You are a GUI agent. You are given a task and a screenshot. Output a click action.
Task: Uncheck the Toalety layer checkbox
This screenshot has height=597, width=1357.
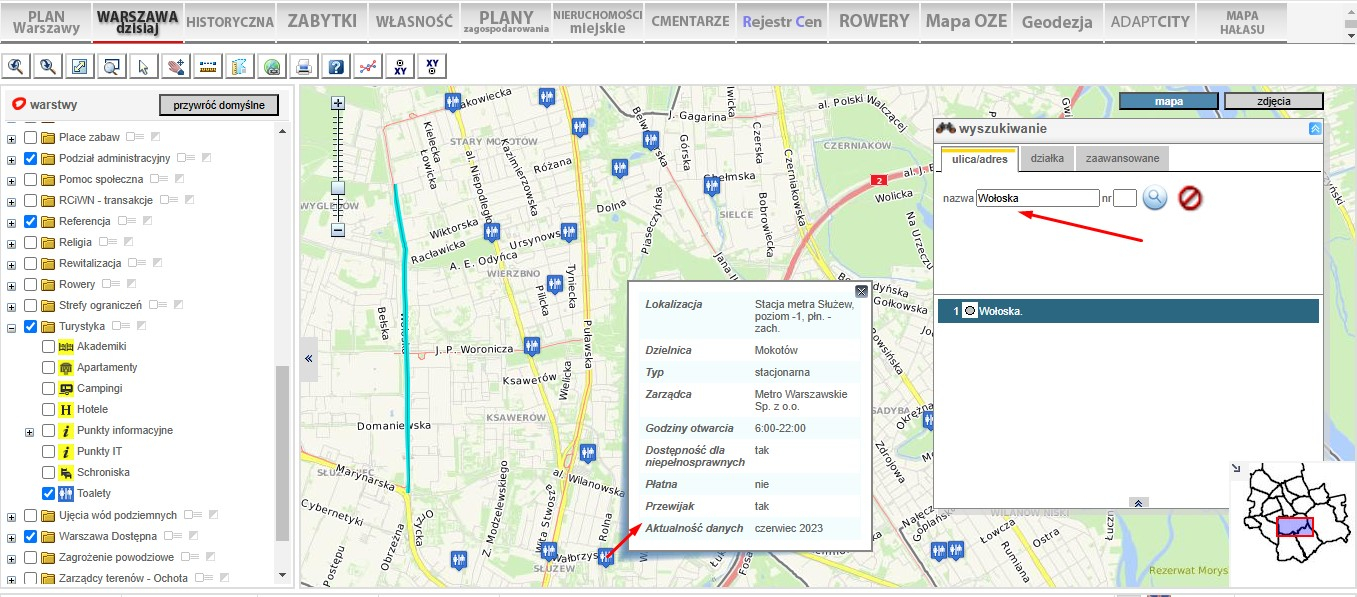point(48,493)
